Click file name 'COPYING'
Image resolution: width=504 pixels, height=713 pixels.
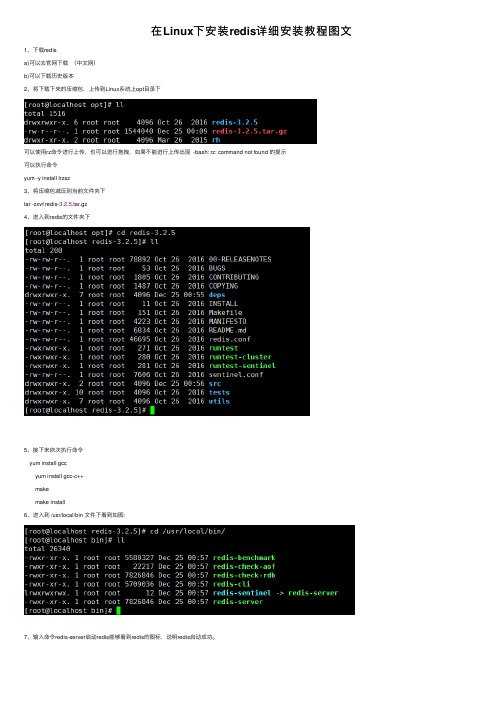223,286
